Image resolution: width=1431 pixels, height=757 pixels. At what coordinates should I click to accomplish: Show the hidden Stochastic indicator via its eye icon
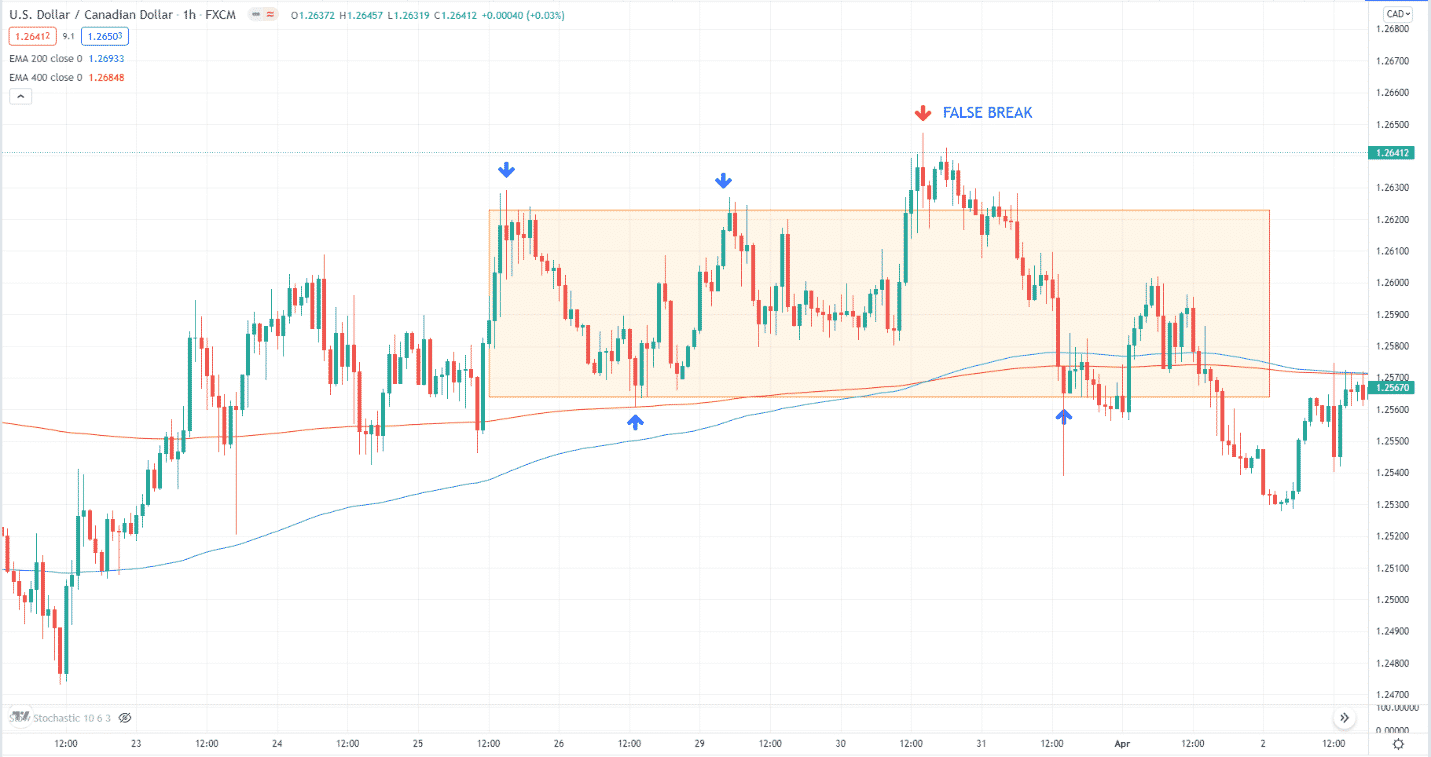(x=125, y=718)
